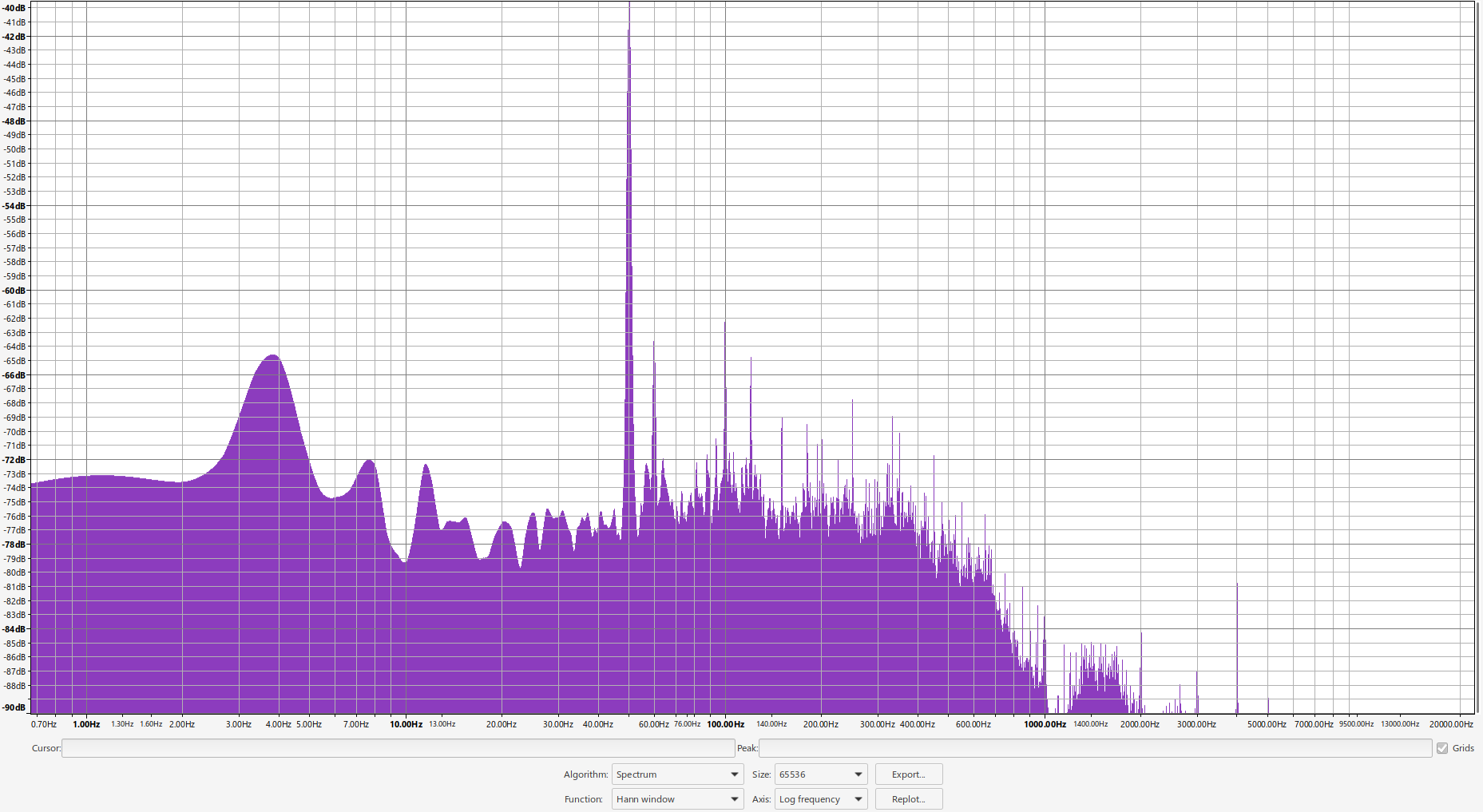Image resolution: width=1483 pixels, height=812 pixels.
Task: Click the 0.70Hz label at axis start
Action: click(x=44, y=724)
